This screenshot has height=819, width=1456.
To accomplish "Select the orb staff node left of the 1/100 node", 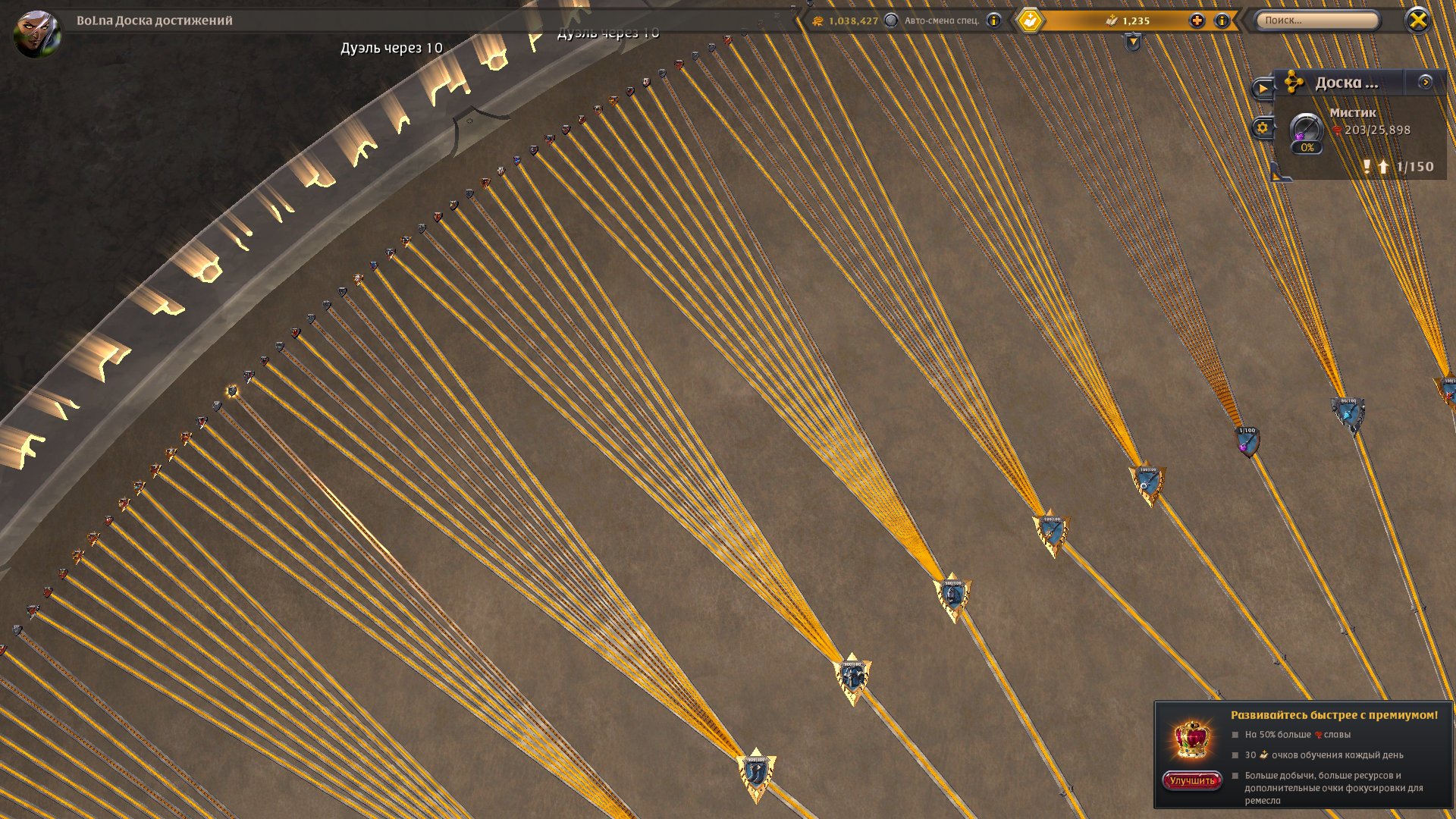I will pyautogui.click(x=1148, y=484).
